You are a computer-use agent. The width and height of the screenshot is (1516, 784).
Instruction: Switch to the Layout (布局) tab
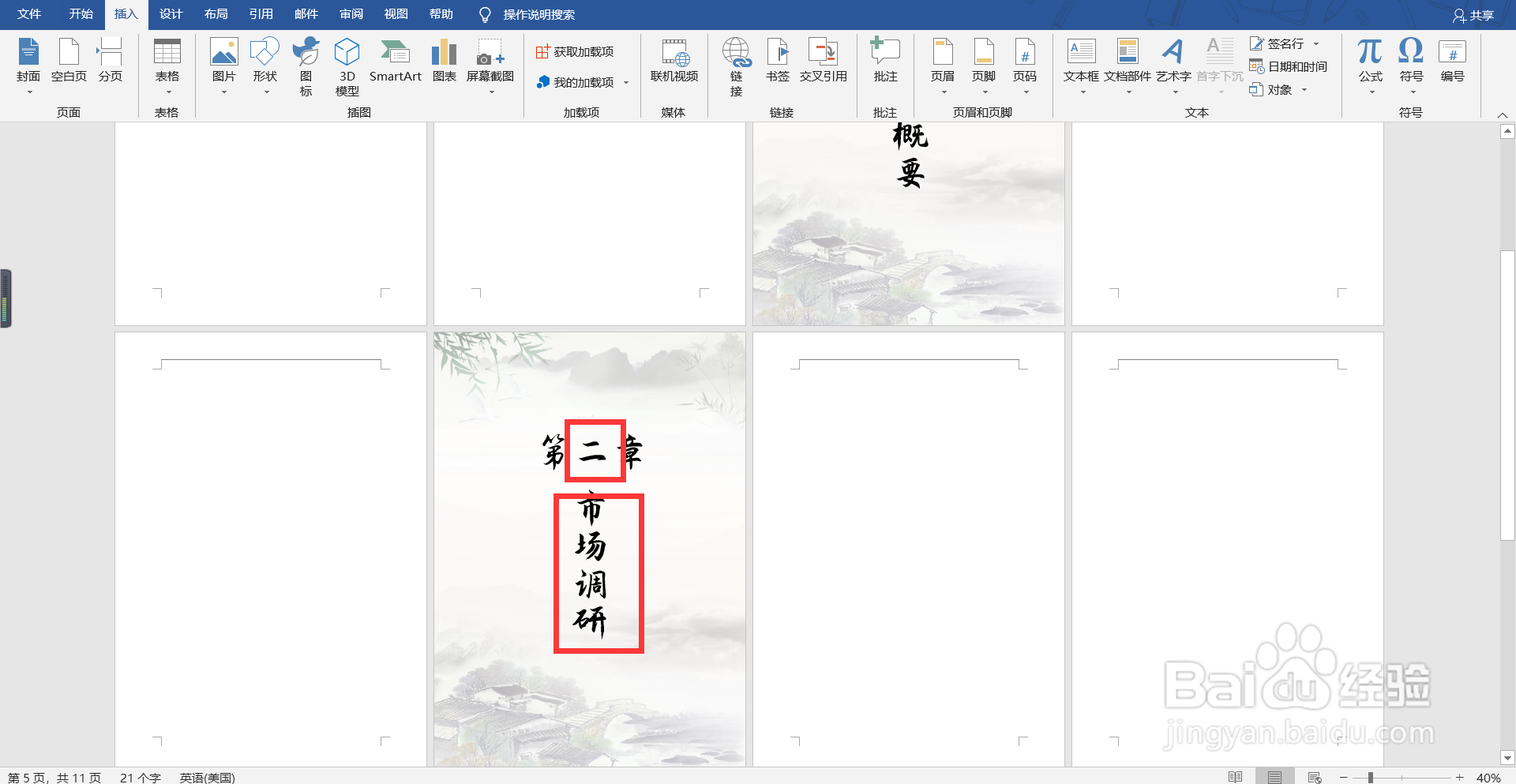click(216, 14)
